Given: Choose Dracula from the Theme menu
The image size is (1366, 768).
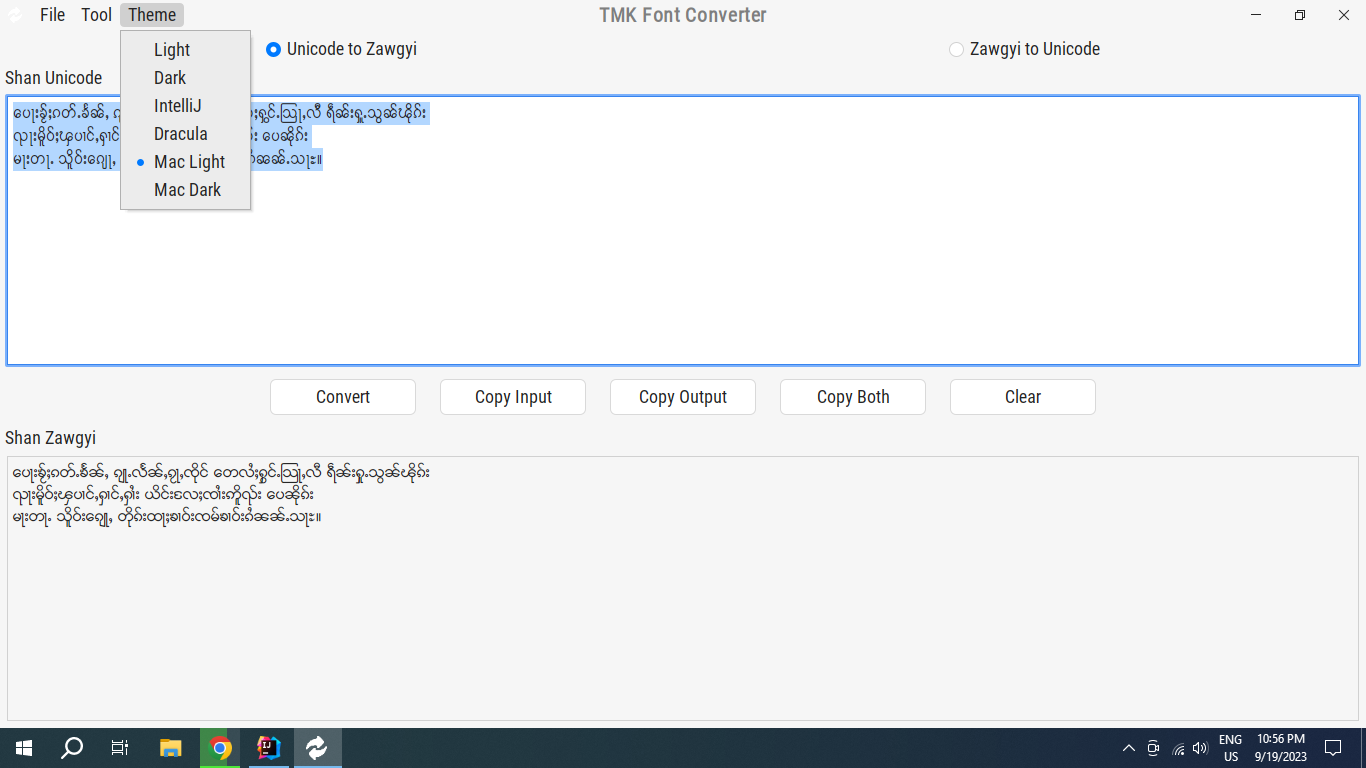Looking at the screenshot, I should pyautogui.click(x=181, y=133).
